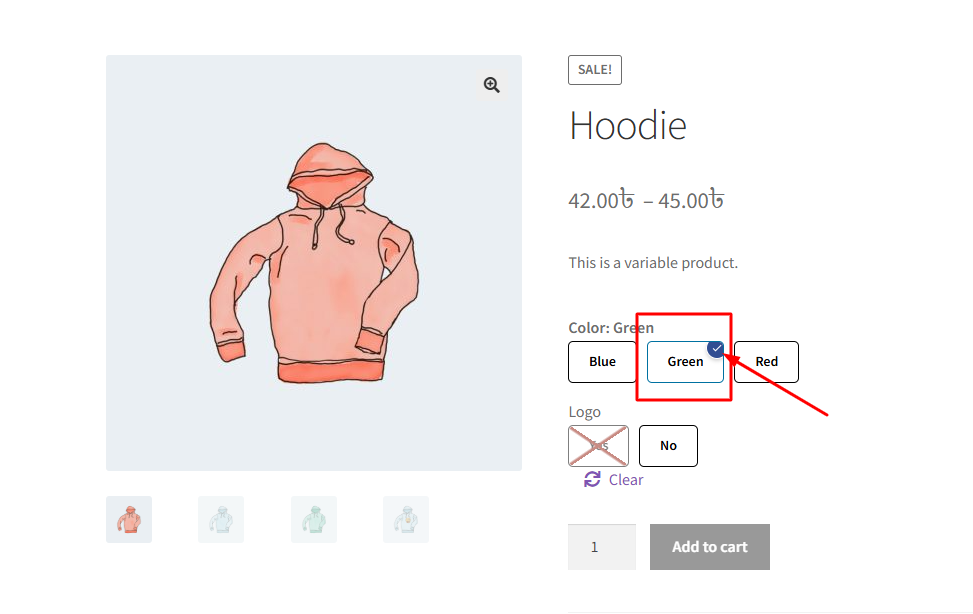The width and height of the screenshot is (973, 614).
Task: View the light blue hoodie thumbnail
Action: [x=221, y=520]
